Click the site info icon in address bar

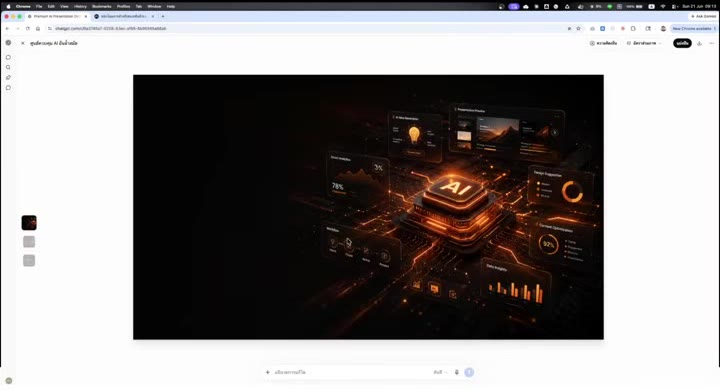pos(50,28)
